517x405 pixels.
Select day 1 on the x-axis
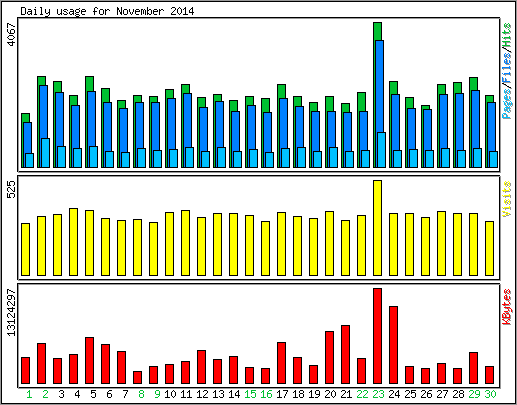pos(29,394)
